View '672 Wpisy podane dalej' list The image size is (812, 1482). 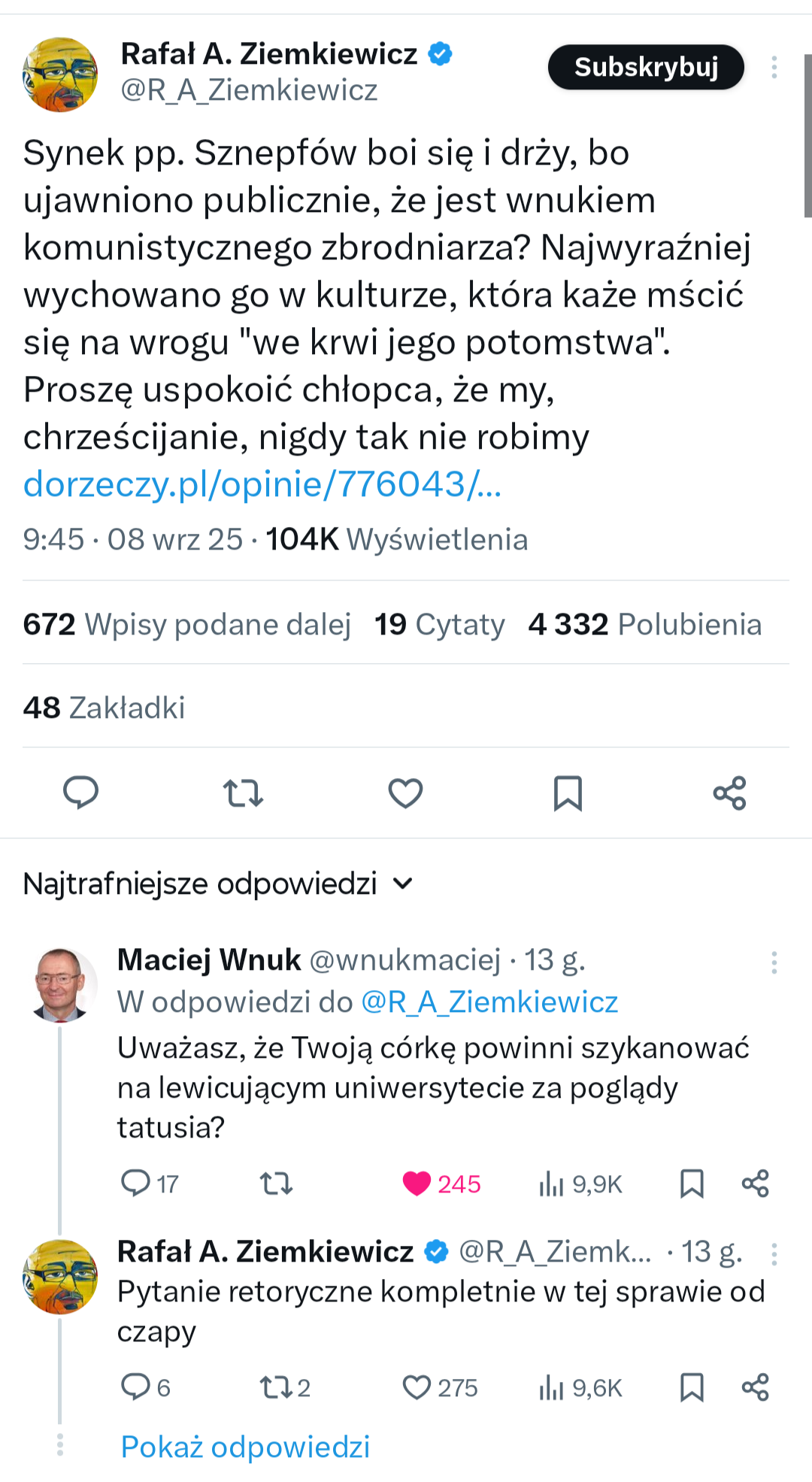[x=186, y=624]
